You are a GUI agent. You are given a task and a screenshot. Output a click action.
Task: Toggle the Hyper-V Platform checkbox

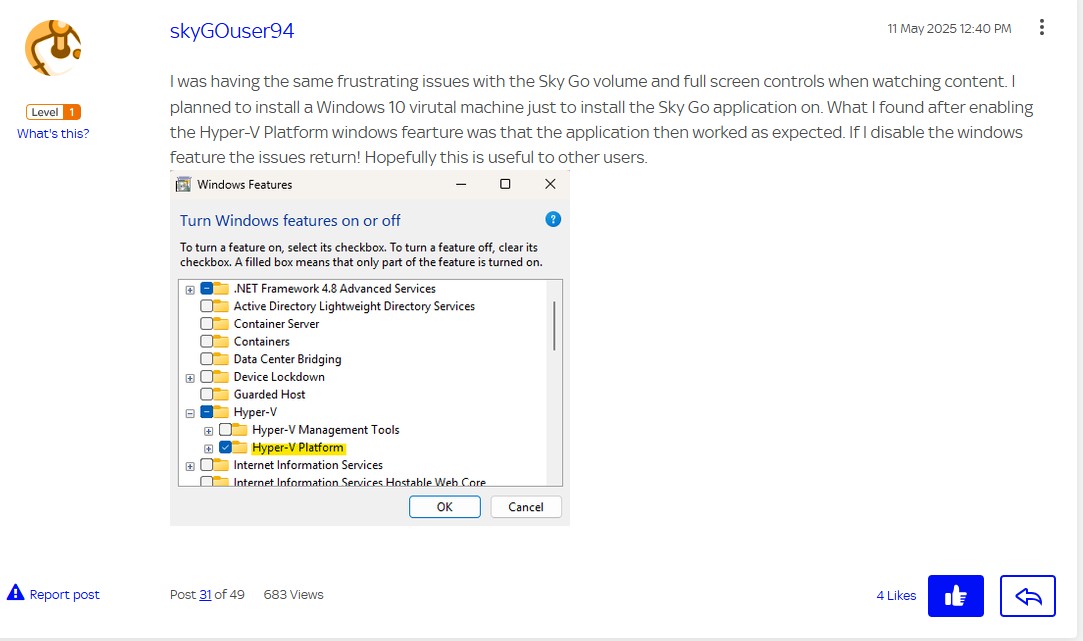(225, 448)
